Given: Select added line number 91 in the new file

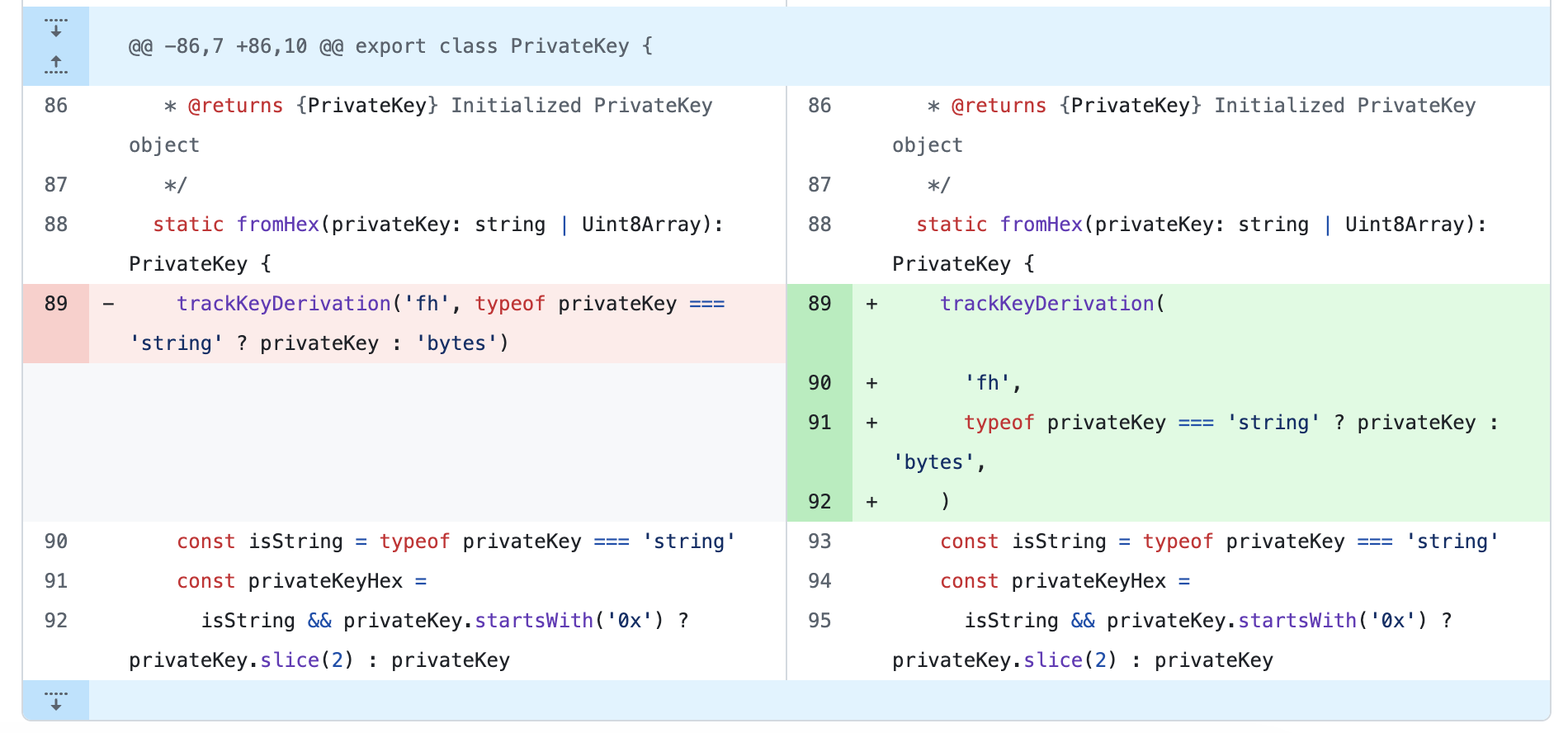Looking at the screenshot, I should click(x=819, y=422).
